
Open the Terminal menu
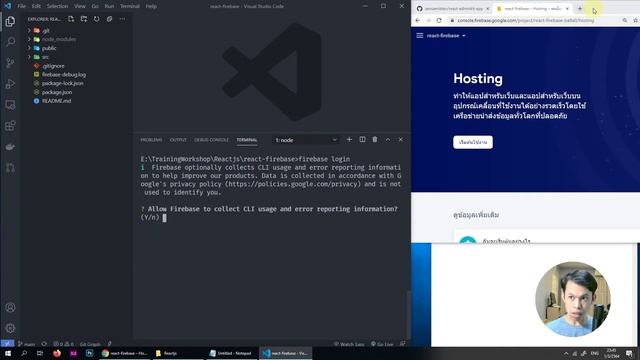(130, 6)
